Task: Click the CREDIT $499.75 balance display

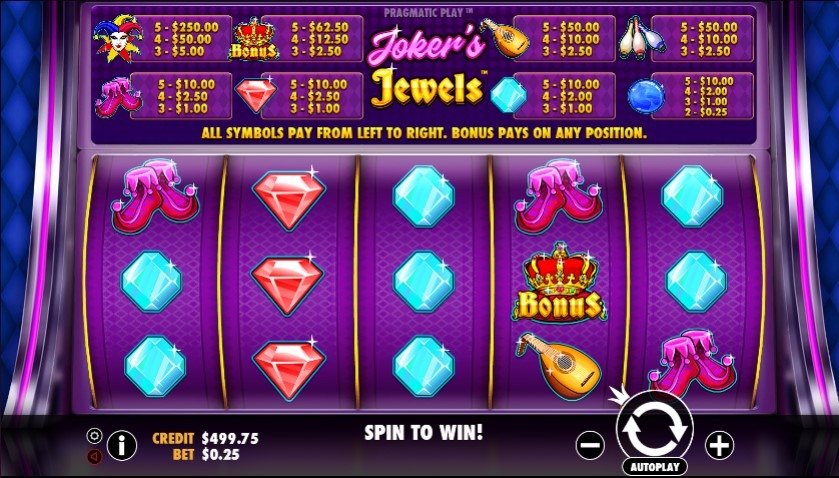Action: tap(205, 438)
